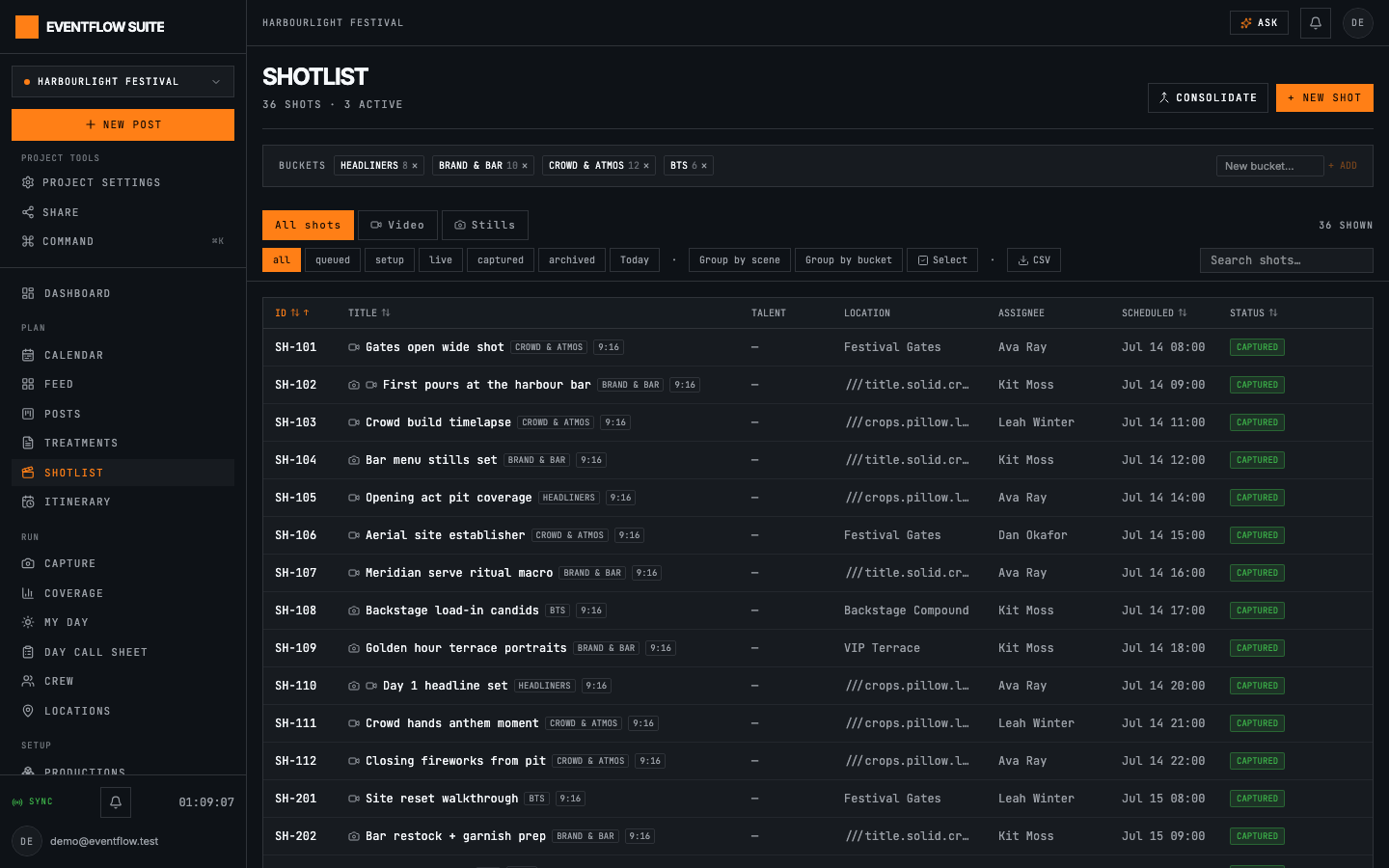Sort table by Scheduled column
The width and height of the screenshot is (1389, 868).
[1155, 313]
